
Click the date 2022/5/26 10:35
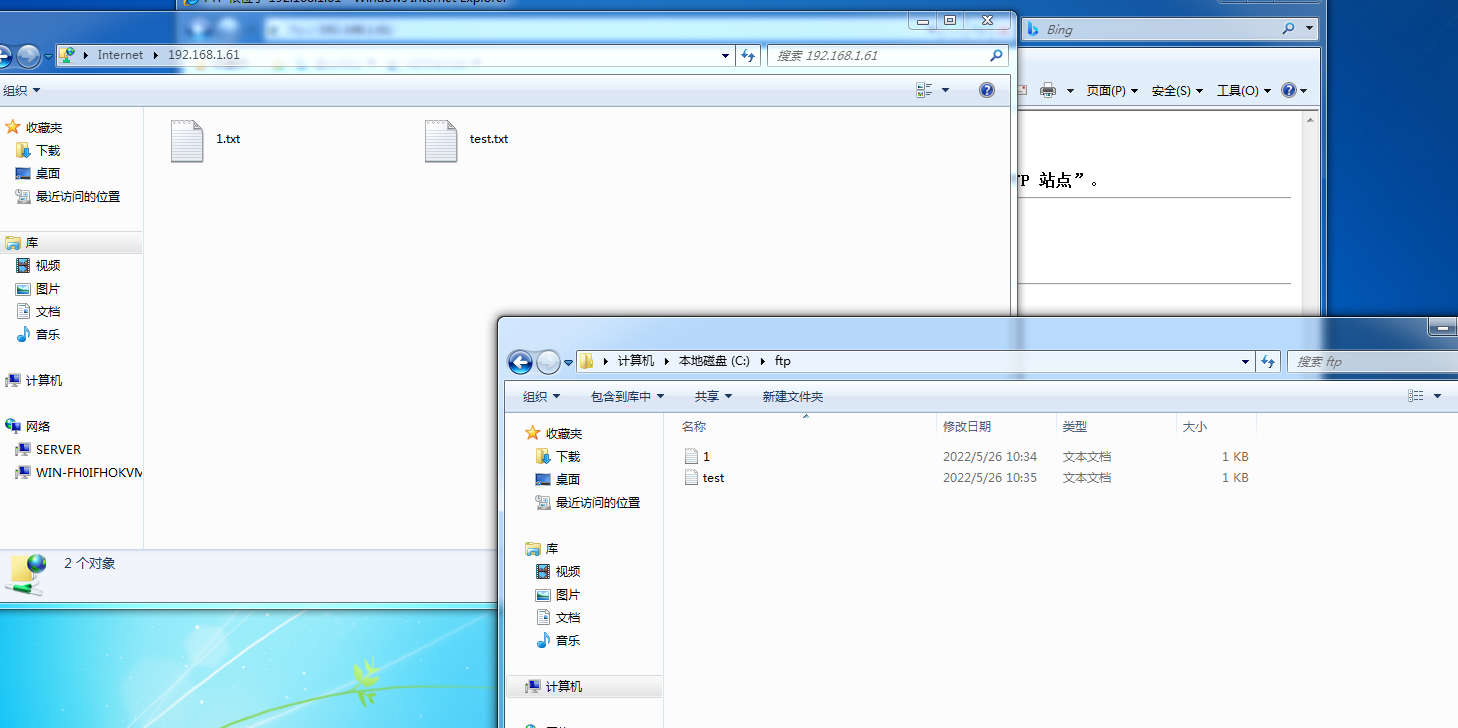pyautogui.click(x=990, y=478)
